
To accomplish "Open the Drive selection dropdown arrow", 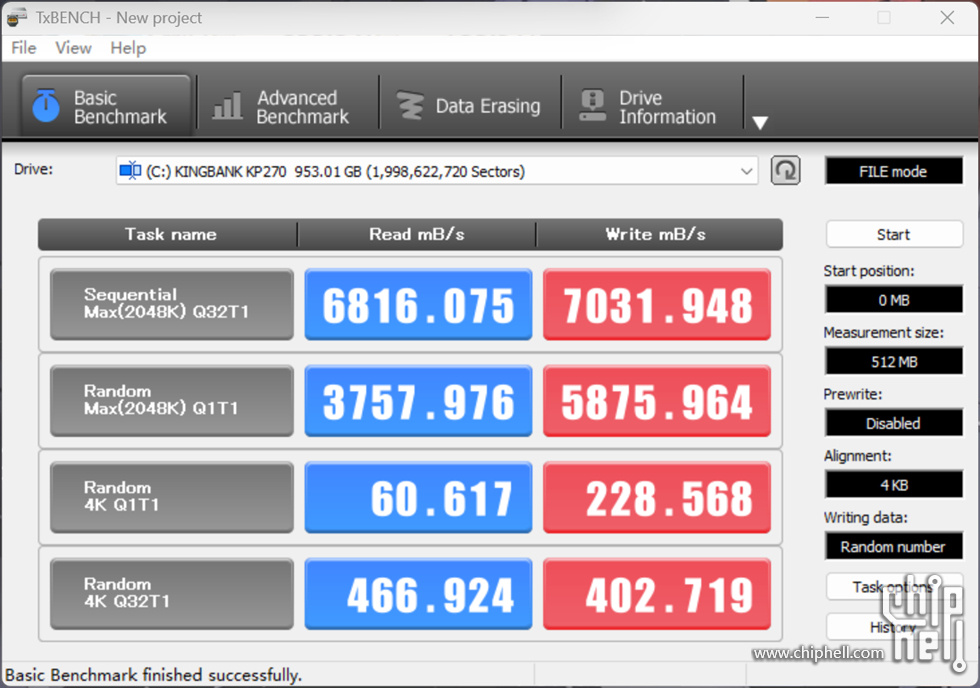I will (x=746, y=171).
